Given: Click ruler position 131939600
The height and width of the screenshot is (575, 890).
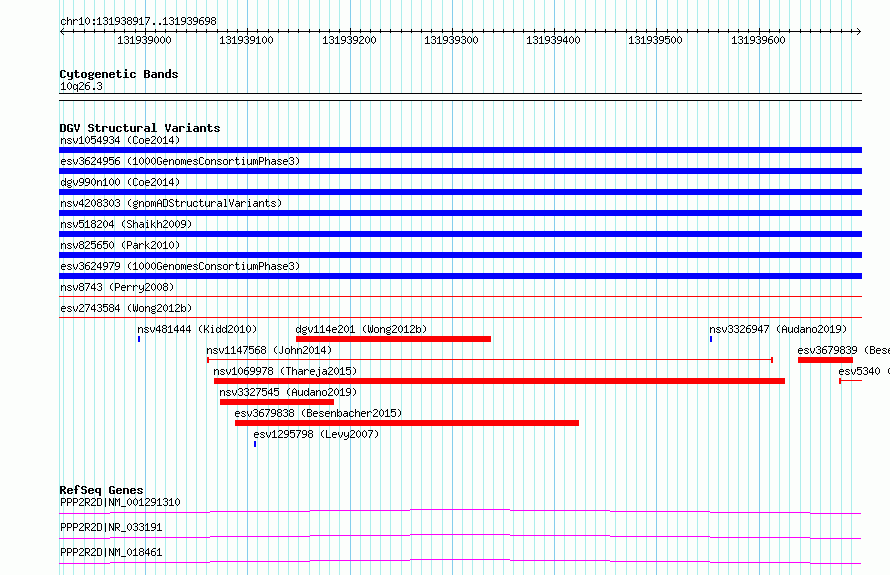Looking at the screenshot, I should [758, 40].
